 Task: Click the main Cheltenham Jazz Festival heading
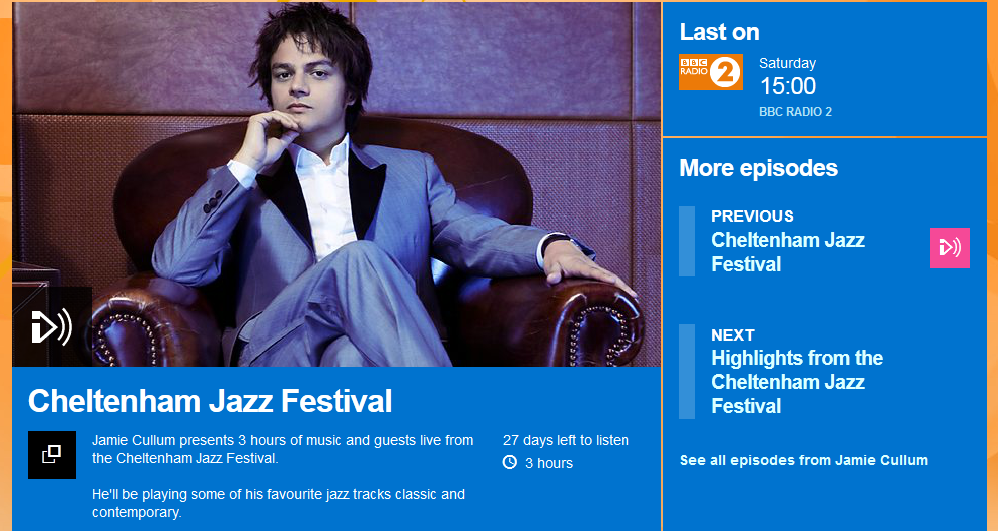(210, 401)
